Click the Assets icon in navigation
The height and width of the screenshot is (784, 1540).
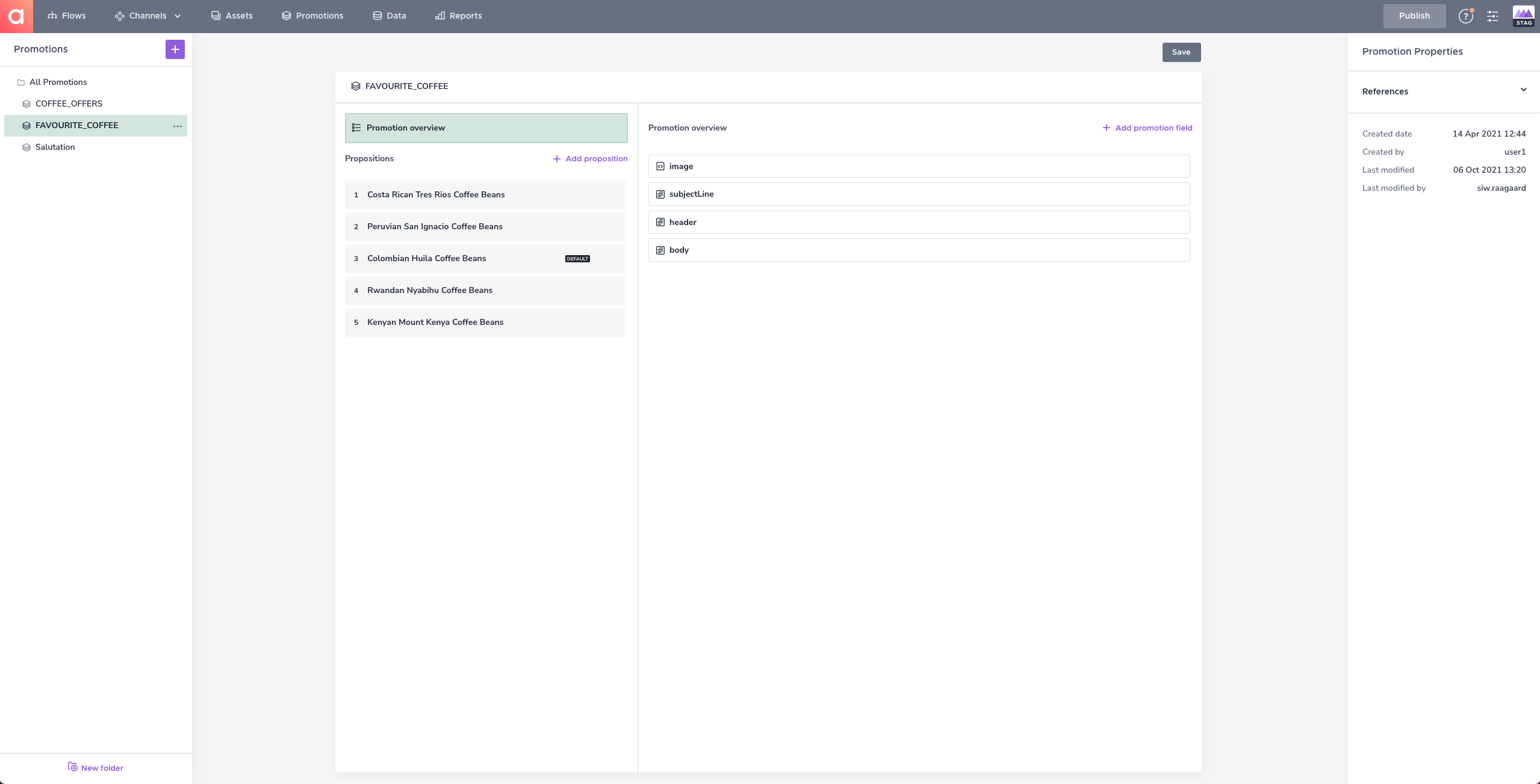pos(216,16)
